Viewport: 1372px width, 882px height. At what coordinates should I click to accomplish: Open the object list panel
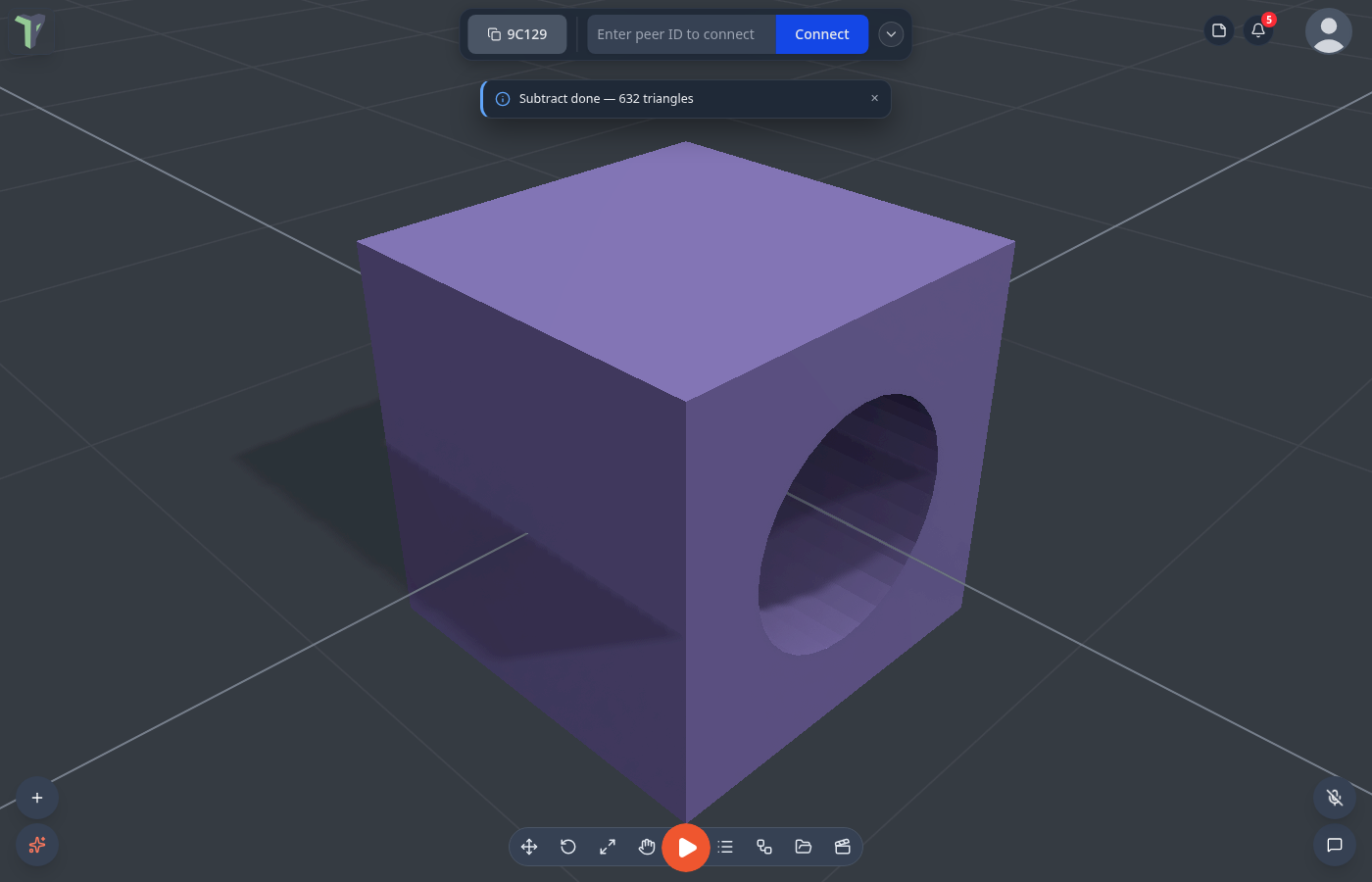(x=725, y=847)
